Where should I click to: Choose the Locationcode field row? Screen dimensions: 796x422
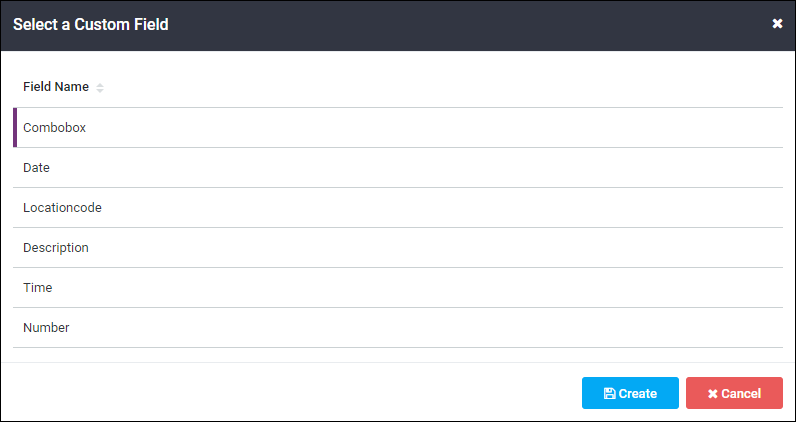pos(398,208)
